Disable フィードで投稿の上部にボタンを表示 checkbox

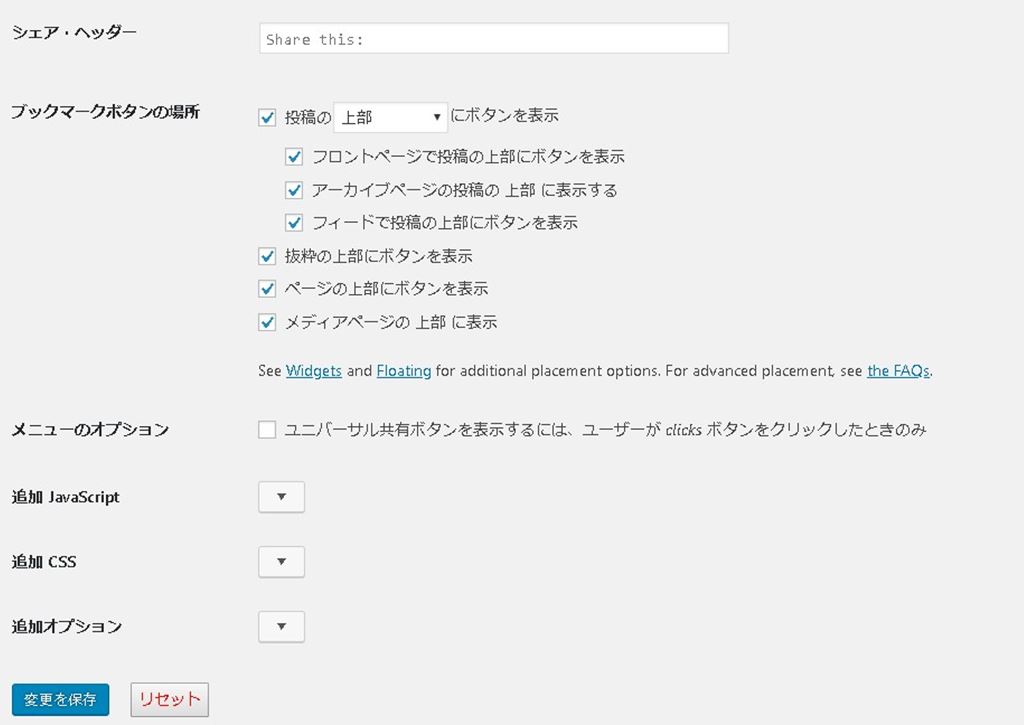294,222
